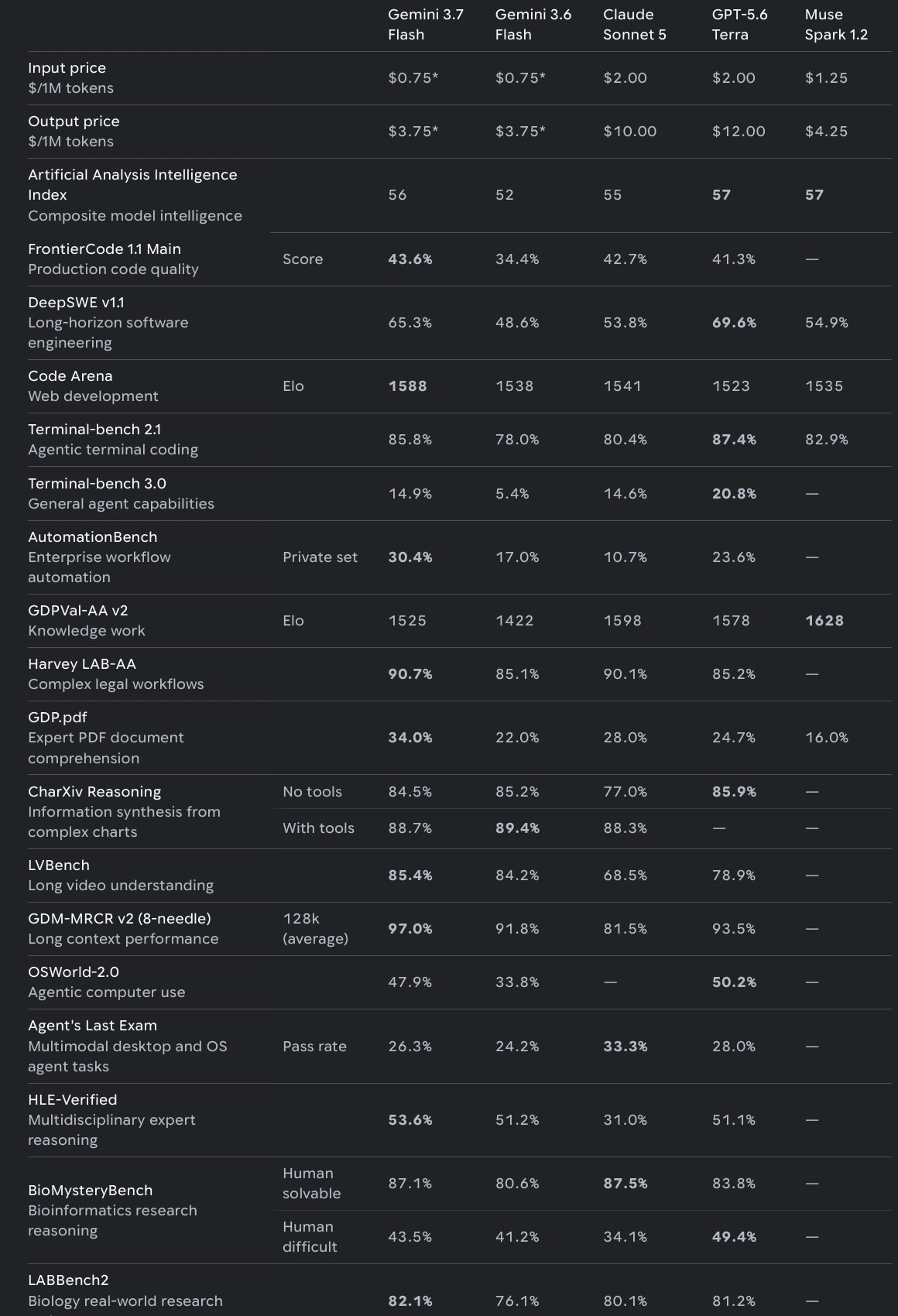Click the GPT-5.6 Terra column header

click(740, 25)
